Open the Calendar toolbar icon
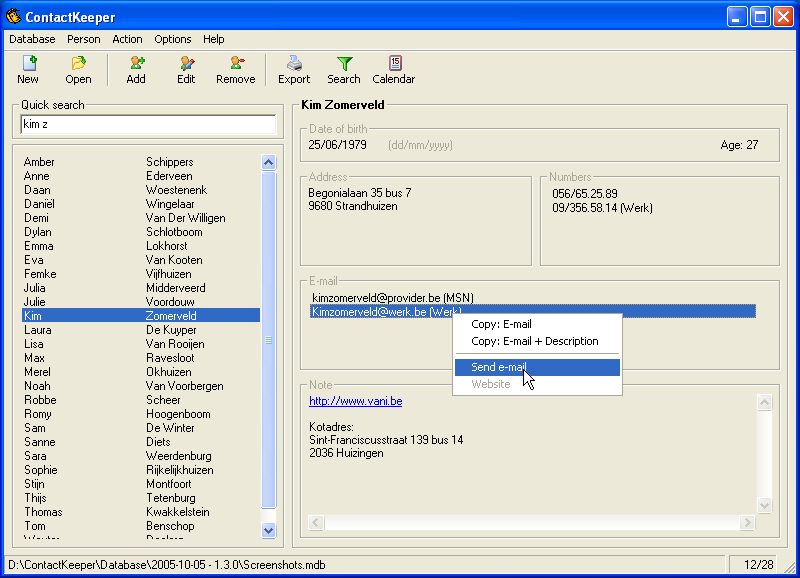 394,64
